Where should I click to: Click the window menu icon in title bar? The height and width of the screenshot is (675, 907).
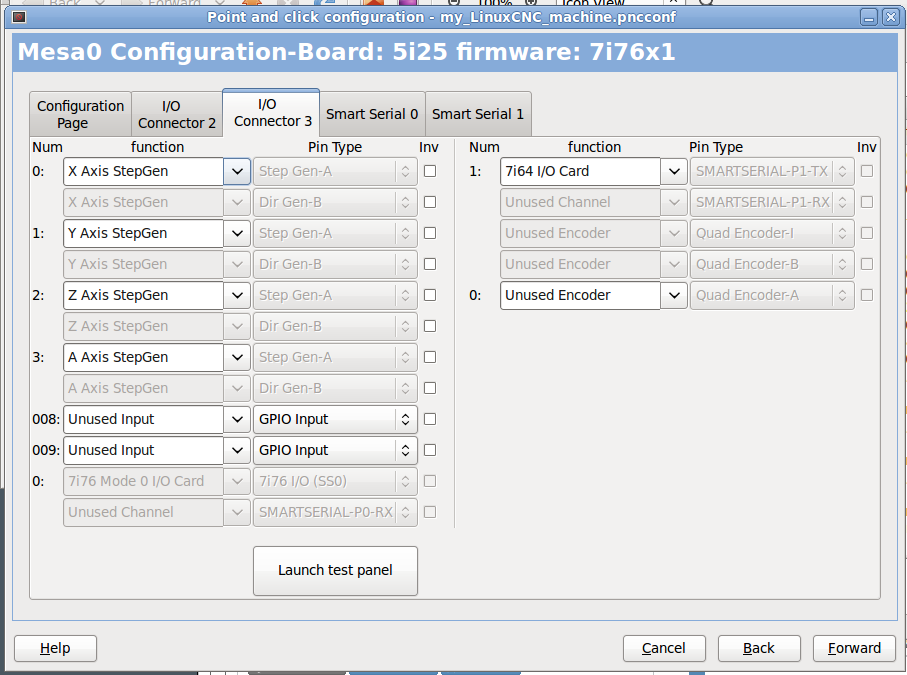[19, 17]
